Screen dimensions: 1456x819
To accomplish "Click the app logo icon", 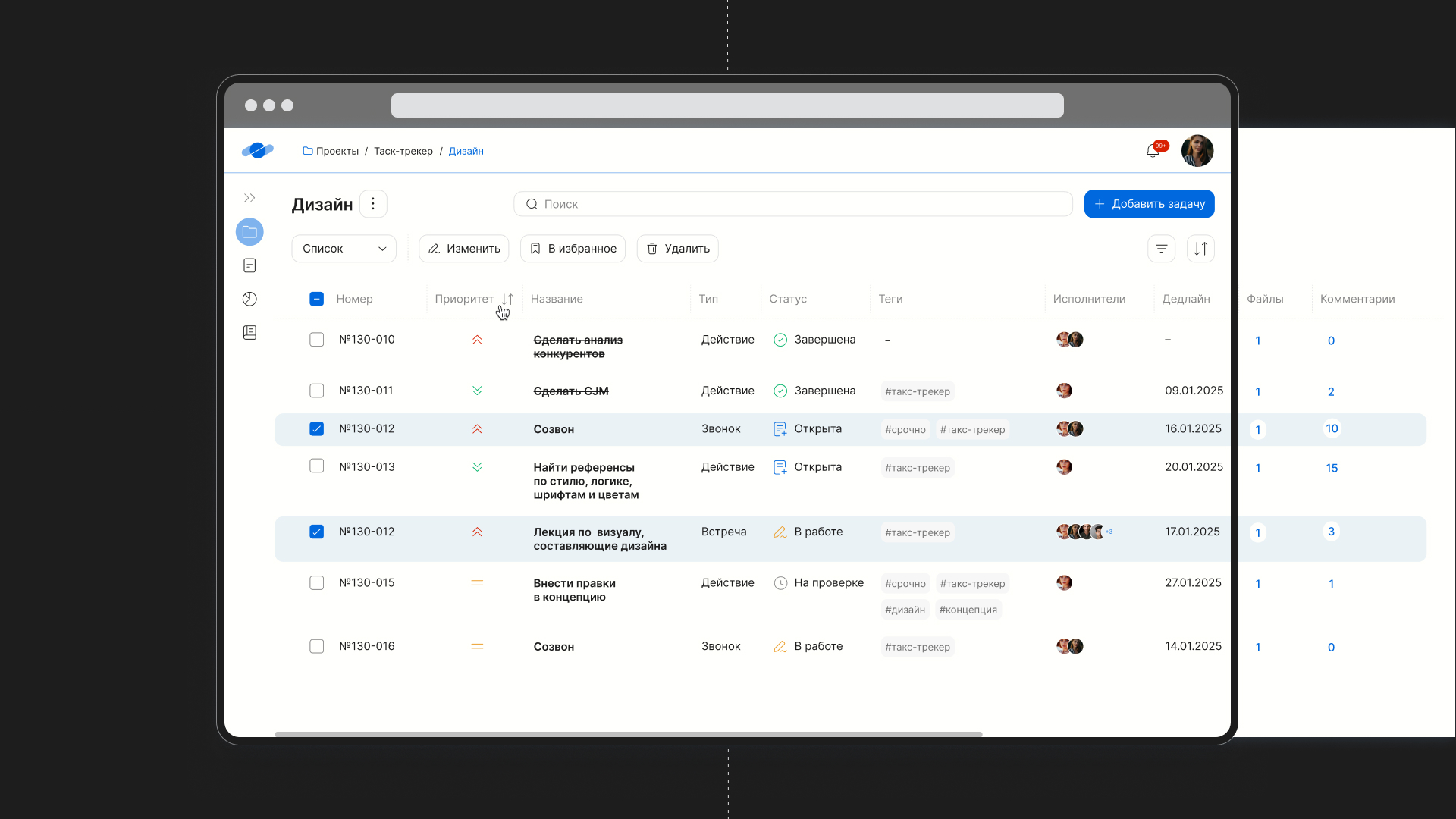I will (x=258, y=151).
